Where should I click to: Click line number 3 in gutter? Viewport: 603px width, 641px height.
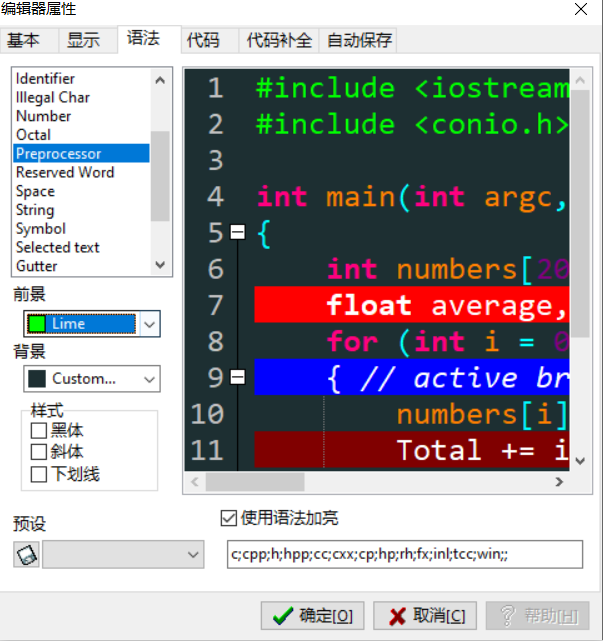point(215,160)
